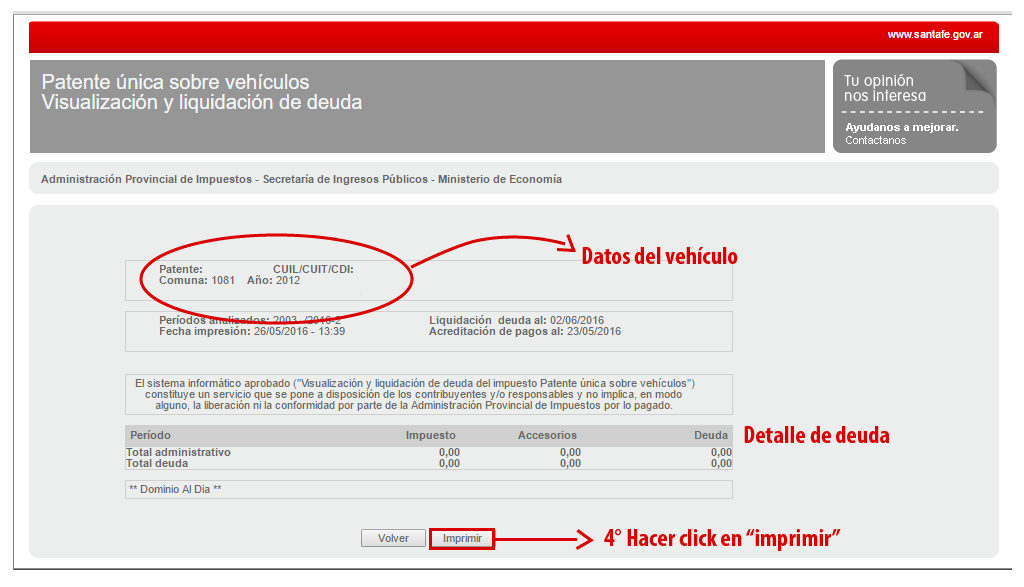Screen dimensions: 1024x587
Task: Click the Fecha impresión date value
Action: click(299, 331)
